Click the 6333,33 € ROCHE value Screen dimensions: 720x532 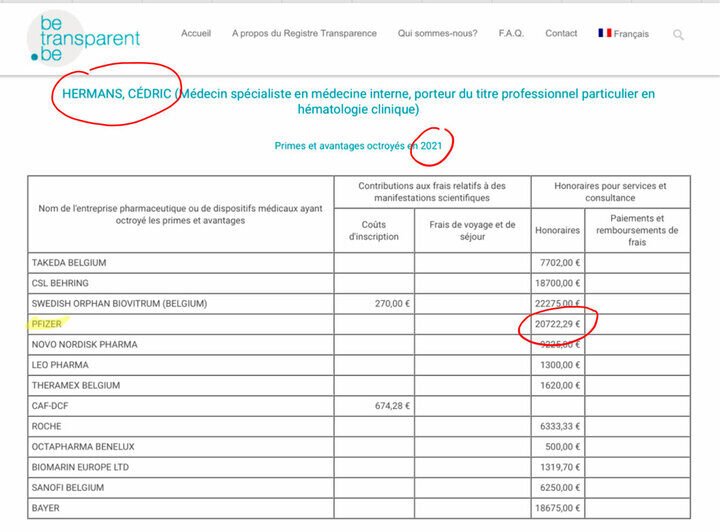(x=560, y=426)
